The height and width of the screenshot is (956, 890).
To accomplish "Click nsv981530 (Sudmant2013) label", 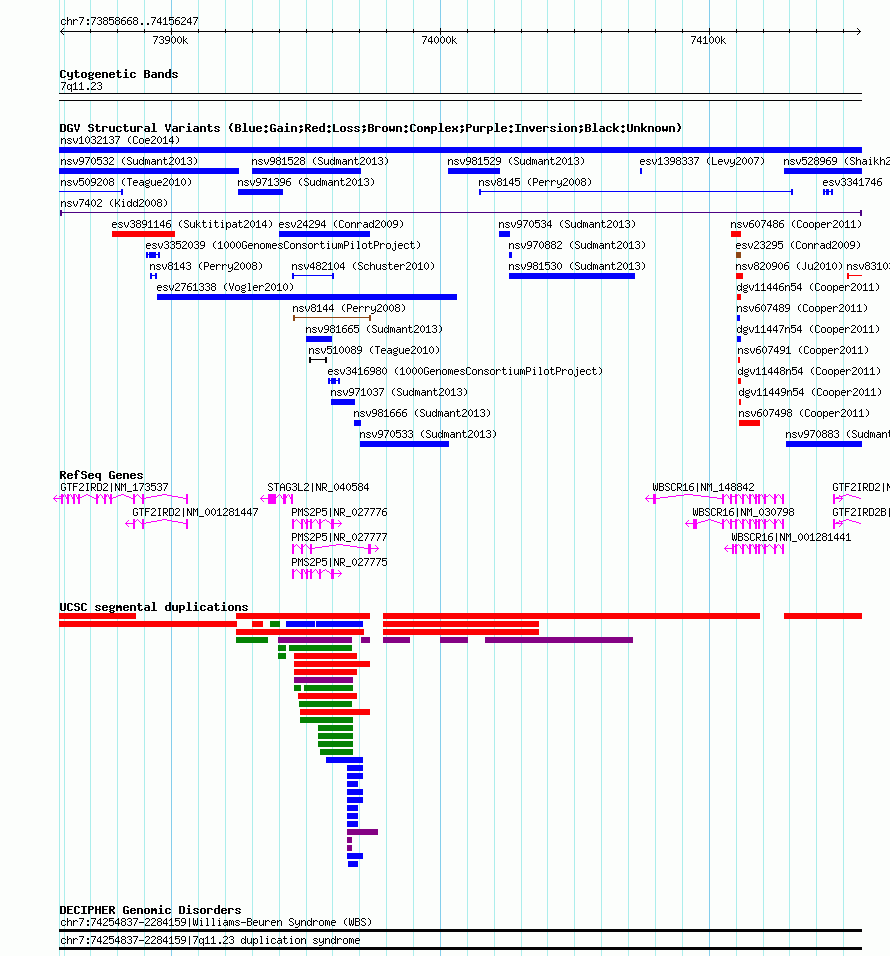I will coord(577,266).
